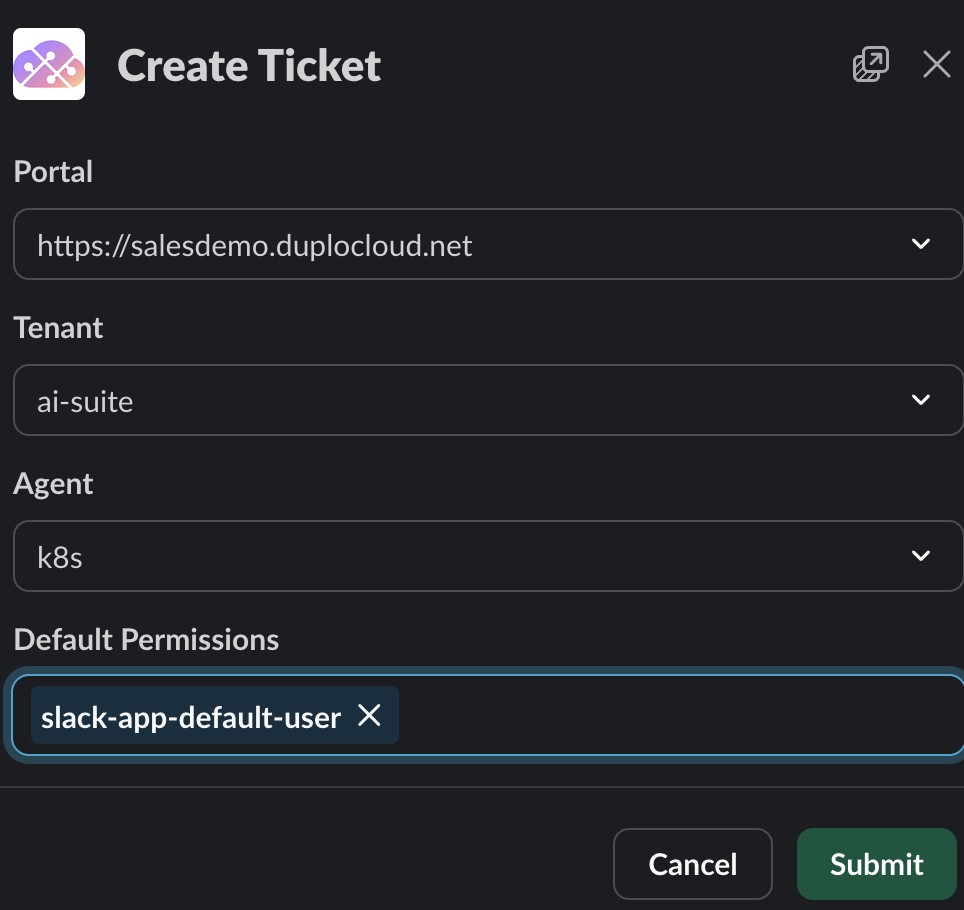Expand the Tenant dropdown chevron
The height and width of the screenshot is (910, 964).
pyautogui.click(x=921, y=400)
